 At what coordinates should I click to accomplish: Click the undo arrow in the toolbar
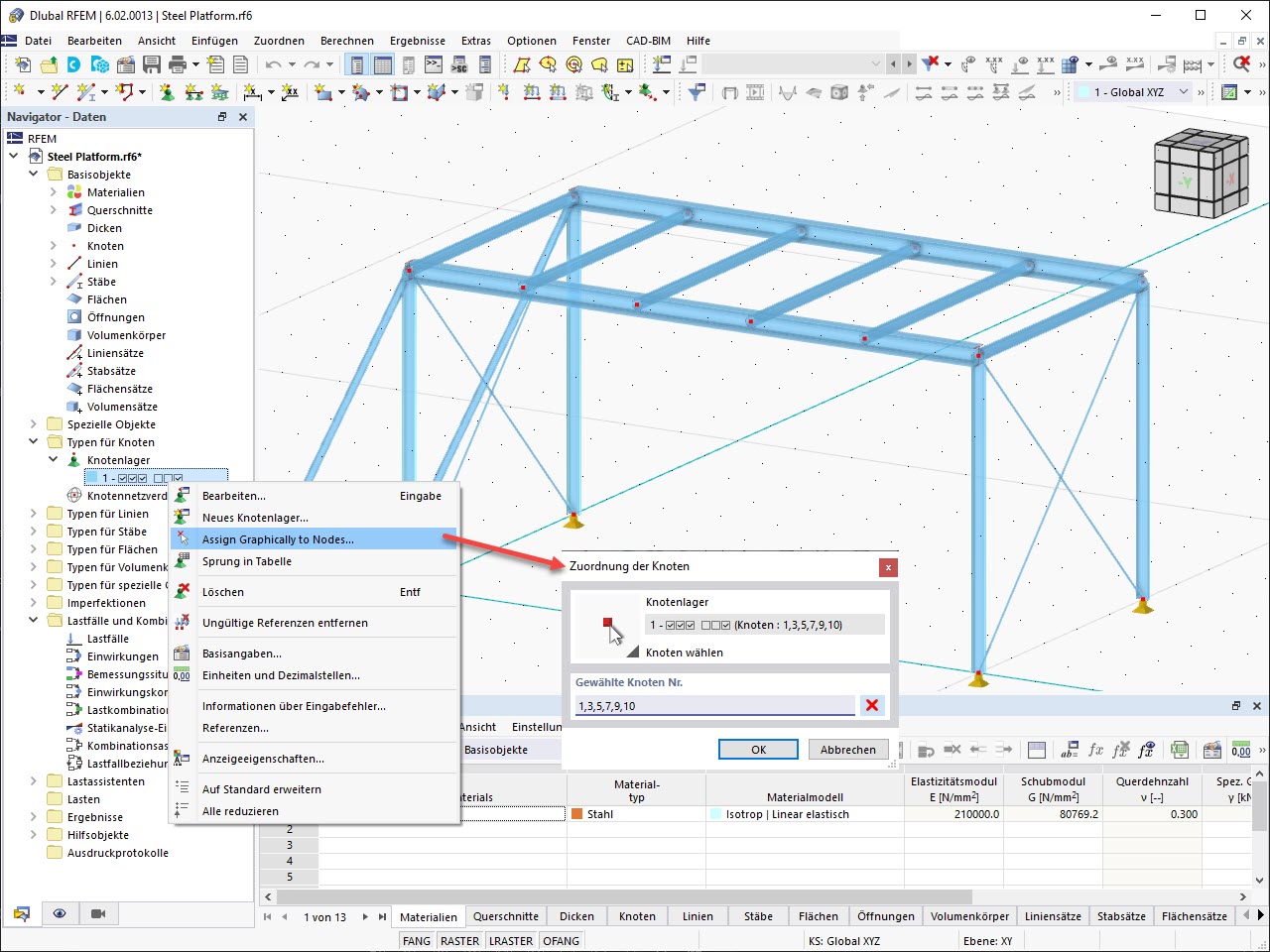[273, 64]
